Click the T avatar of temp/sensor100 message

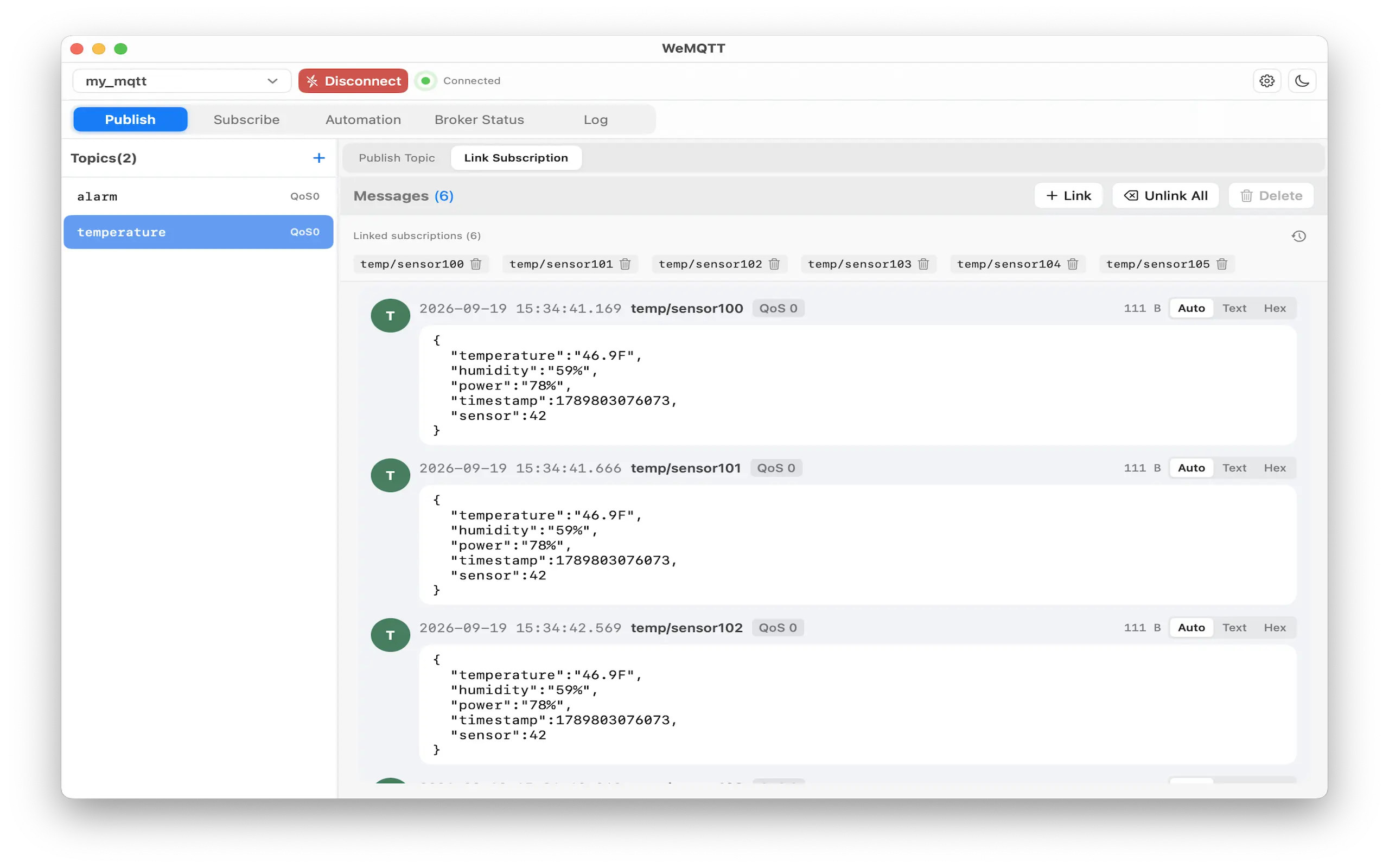390,315
